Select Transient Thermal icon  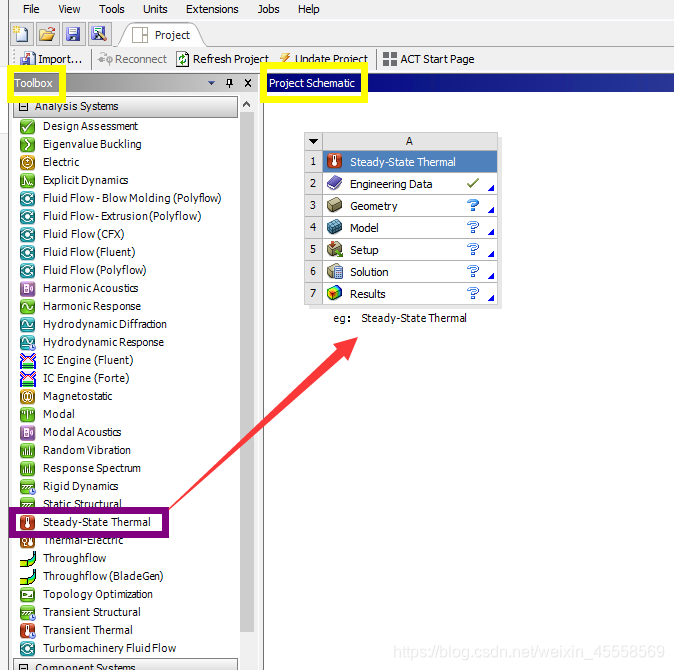point(27,630)
